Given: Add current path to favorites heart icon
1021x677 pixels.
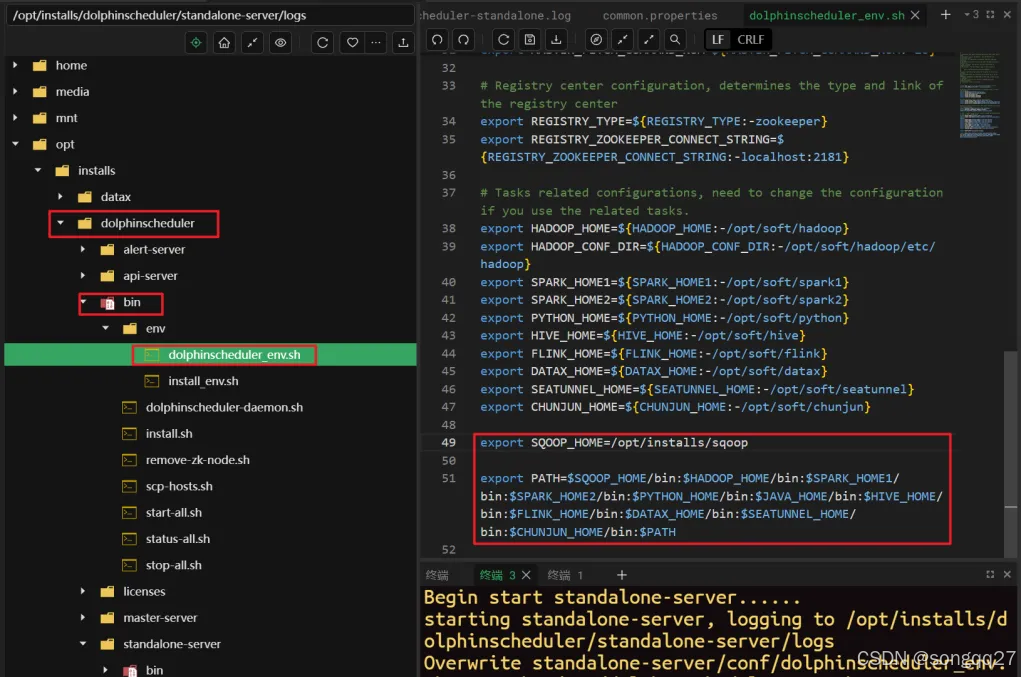Looking at the screenshot, I should (352, 42).
